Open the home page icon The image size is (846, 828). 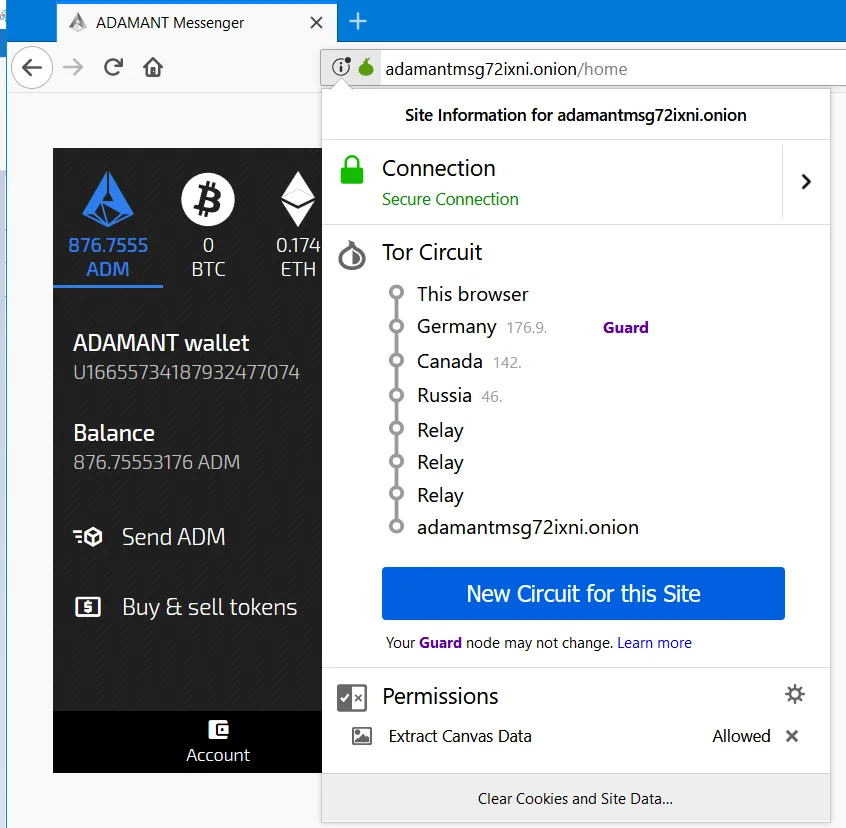click(153, 67)
